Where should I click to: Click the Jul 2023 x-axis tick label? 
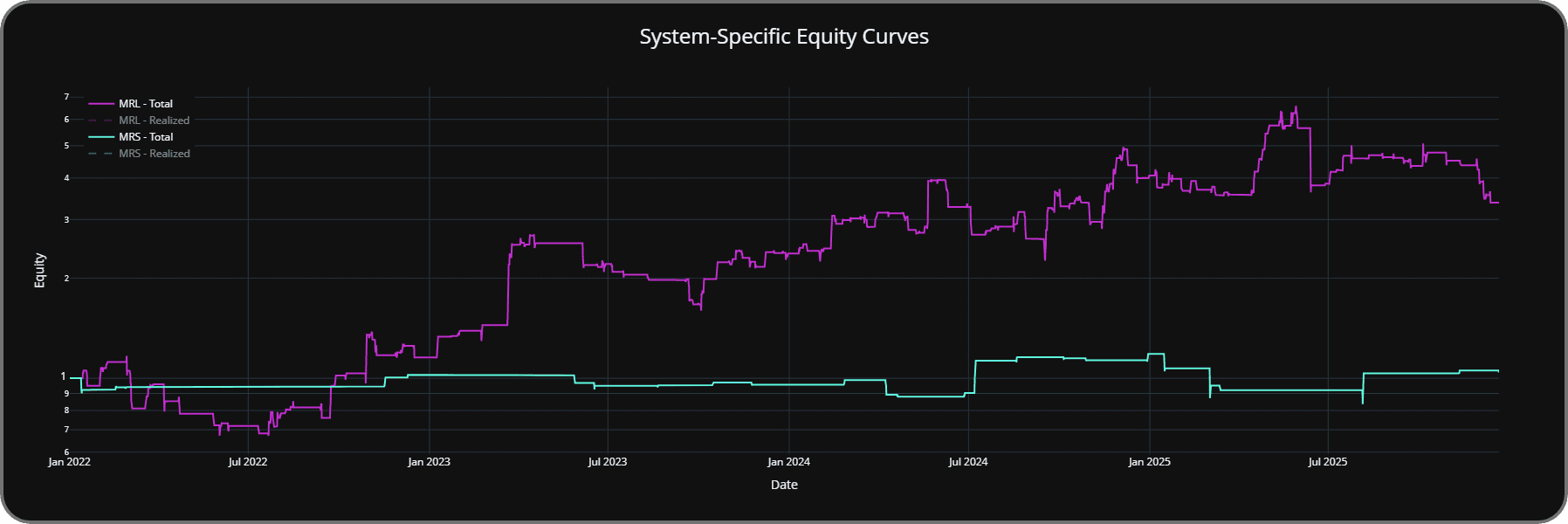coord(608,462)
